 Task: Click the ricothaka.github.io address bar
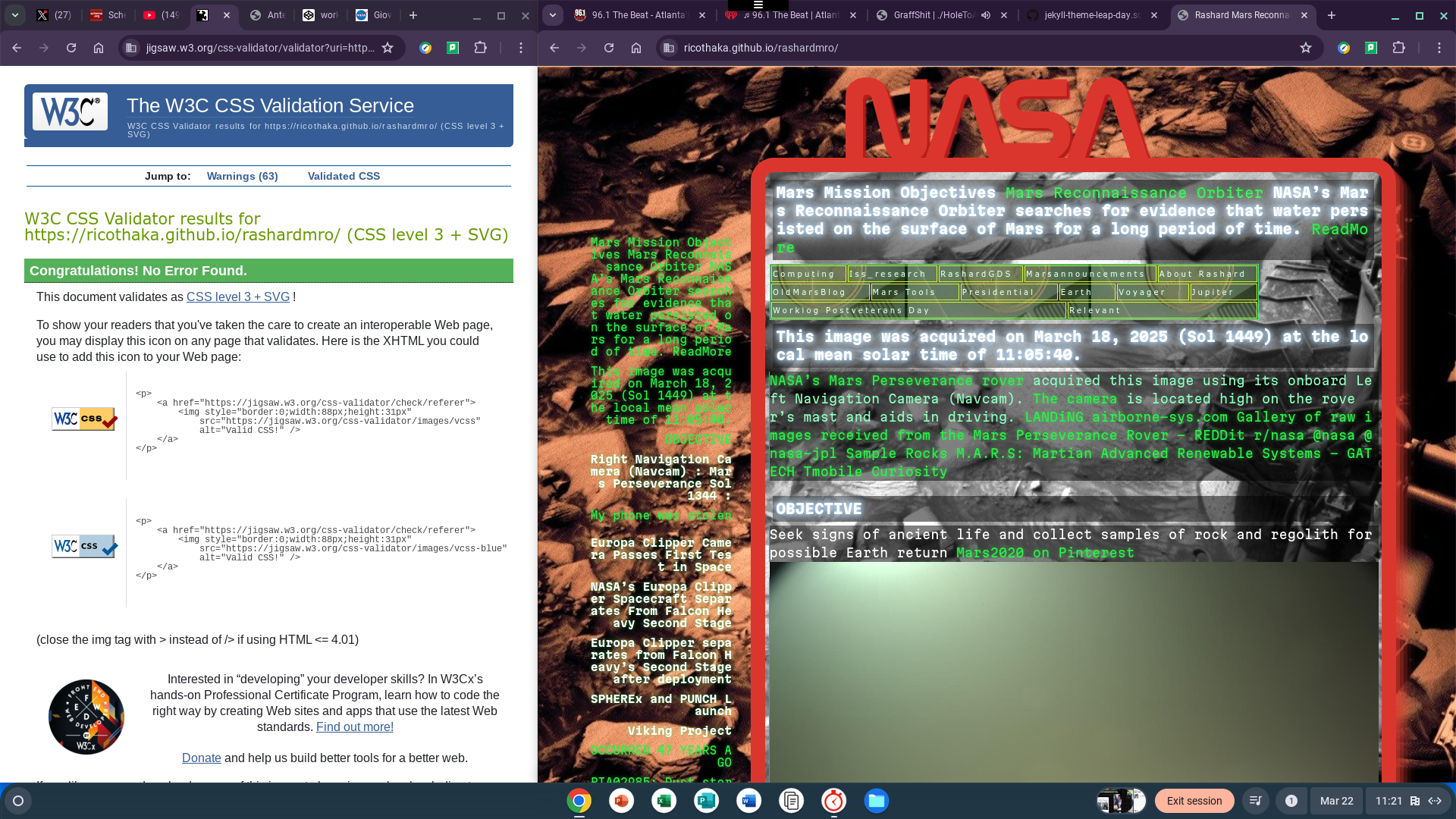point(978,48)
